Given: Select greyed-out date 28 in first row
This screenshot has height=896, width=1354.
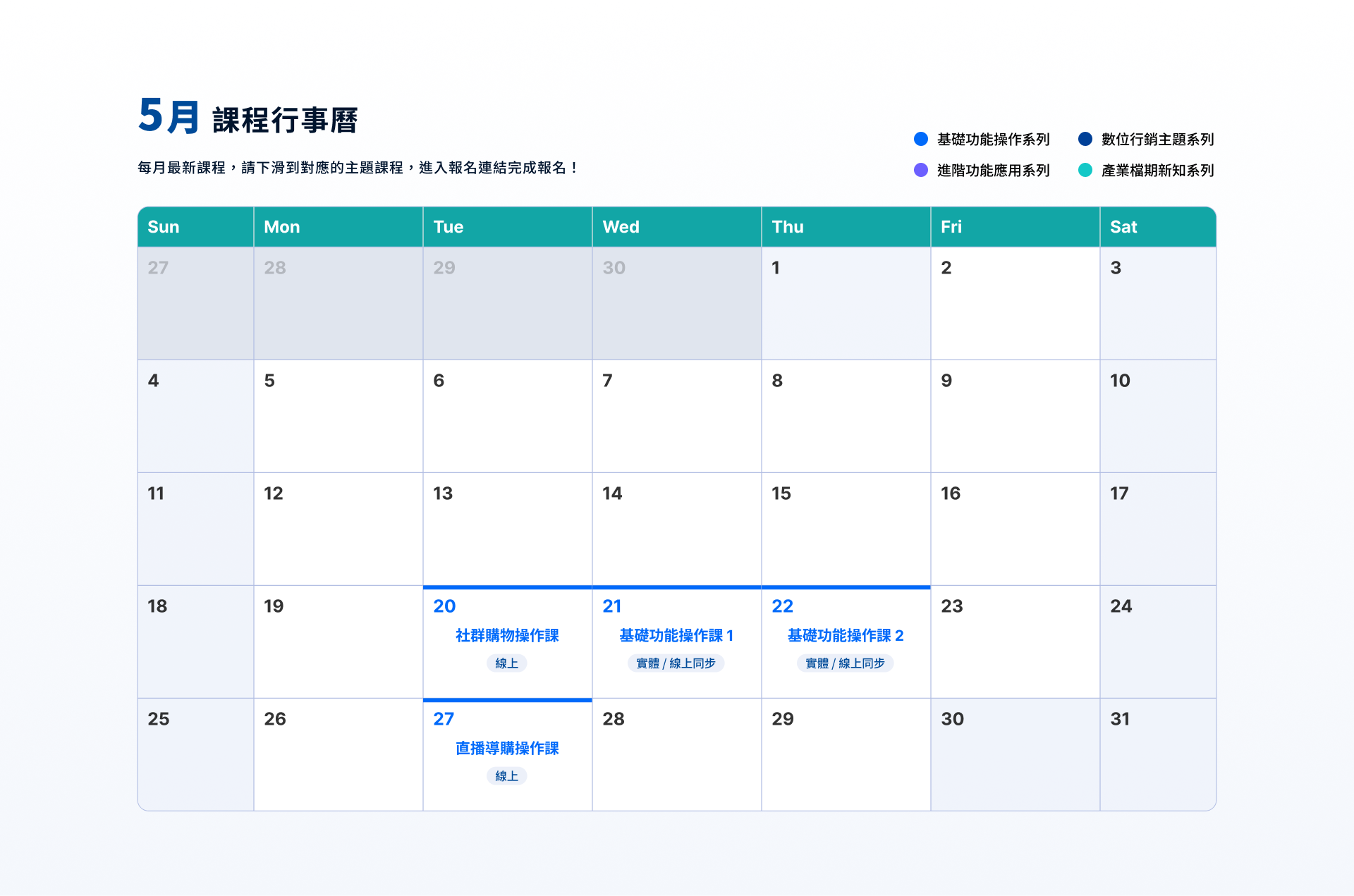Looking at the screenshot, I should coord(275,268).
